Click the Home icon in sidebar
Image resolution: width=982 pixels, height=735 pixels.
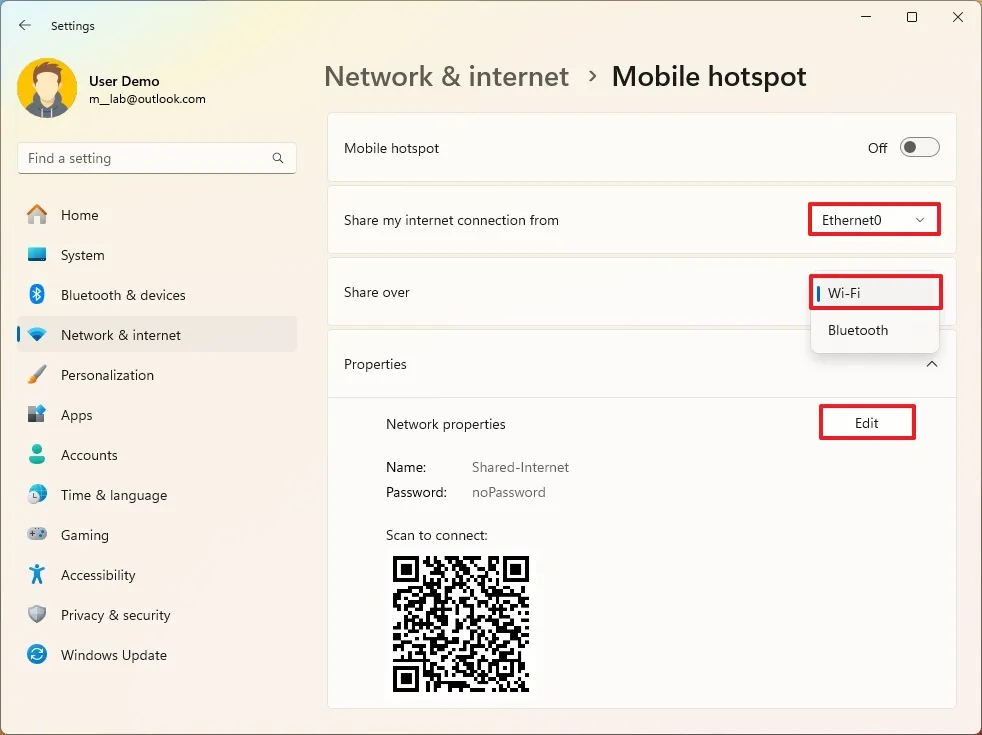pyautogui.click(x=37, y=215)
